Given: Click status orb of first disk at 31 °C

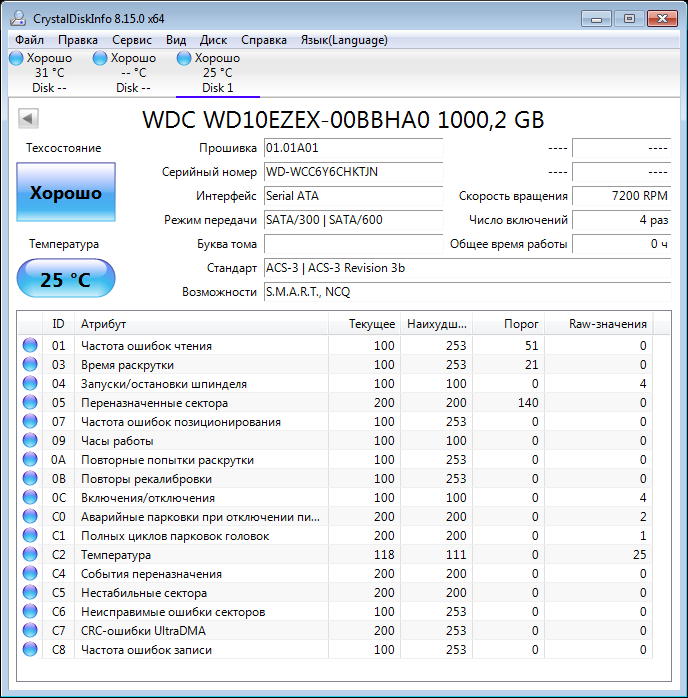Looking at the screenshot, I should 16,58.
